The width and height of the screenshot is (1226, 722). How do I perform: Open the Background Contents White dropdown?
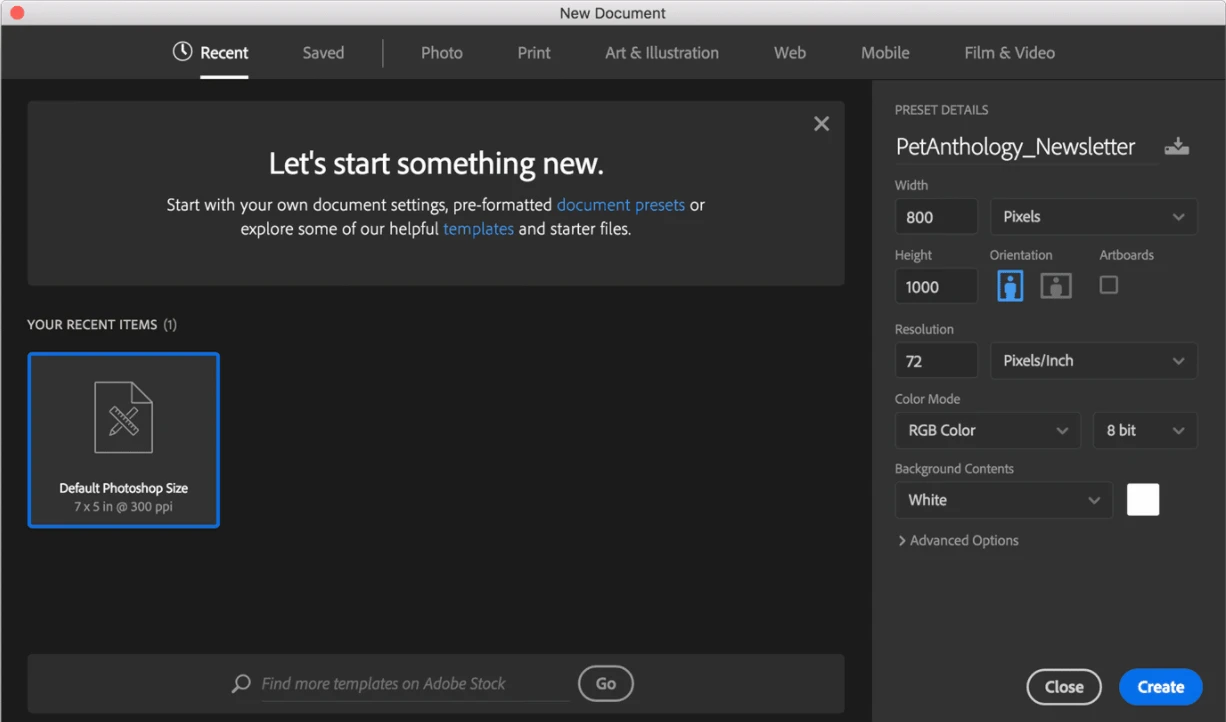tap(1003, 500)
